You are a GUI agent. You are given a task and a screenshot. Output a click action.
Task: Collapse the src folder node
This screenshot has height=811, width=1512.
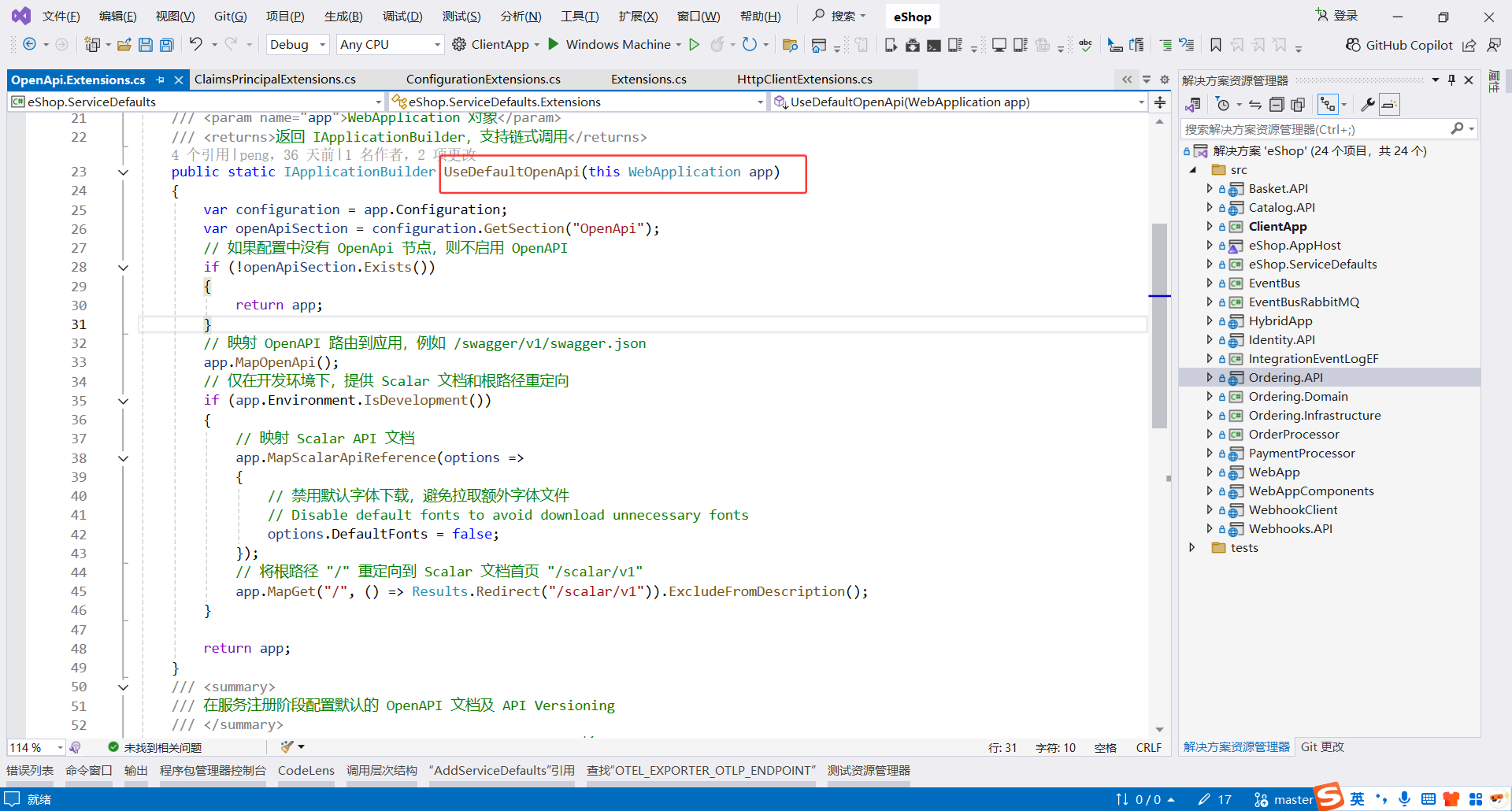click(x=1192, y=169)
